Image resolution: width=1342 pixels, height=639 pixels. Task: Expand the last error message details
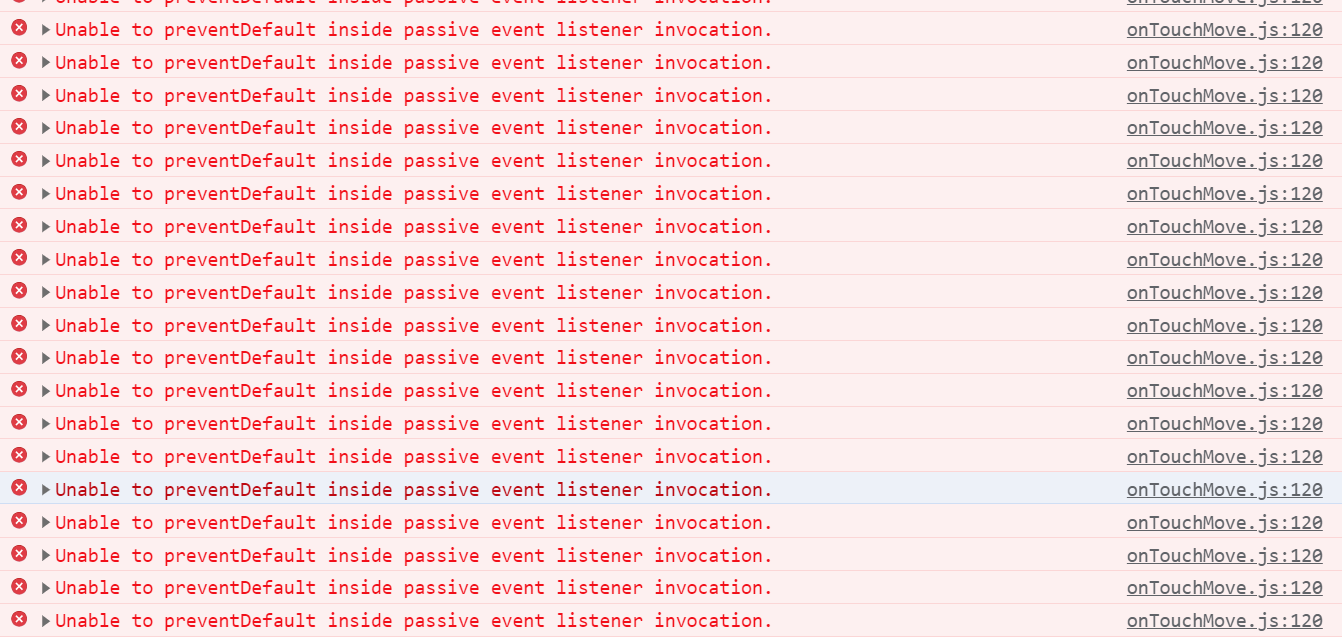[x=44, y=620]
